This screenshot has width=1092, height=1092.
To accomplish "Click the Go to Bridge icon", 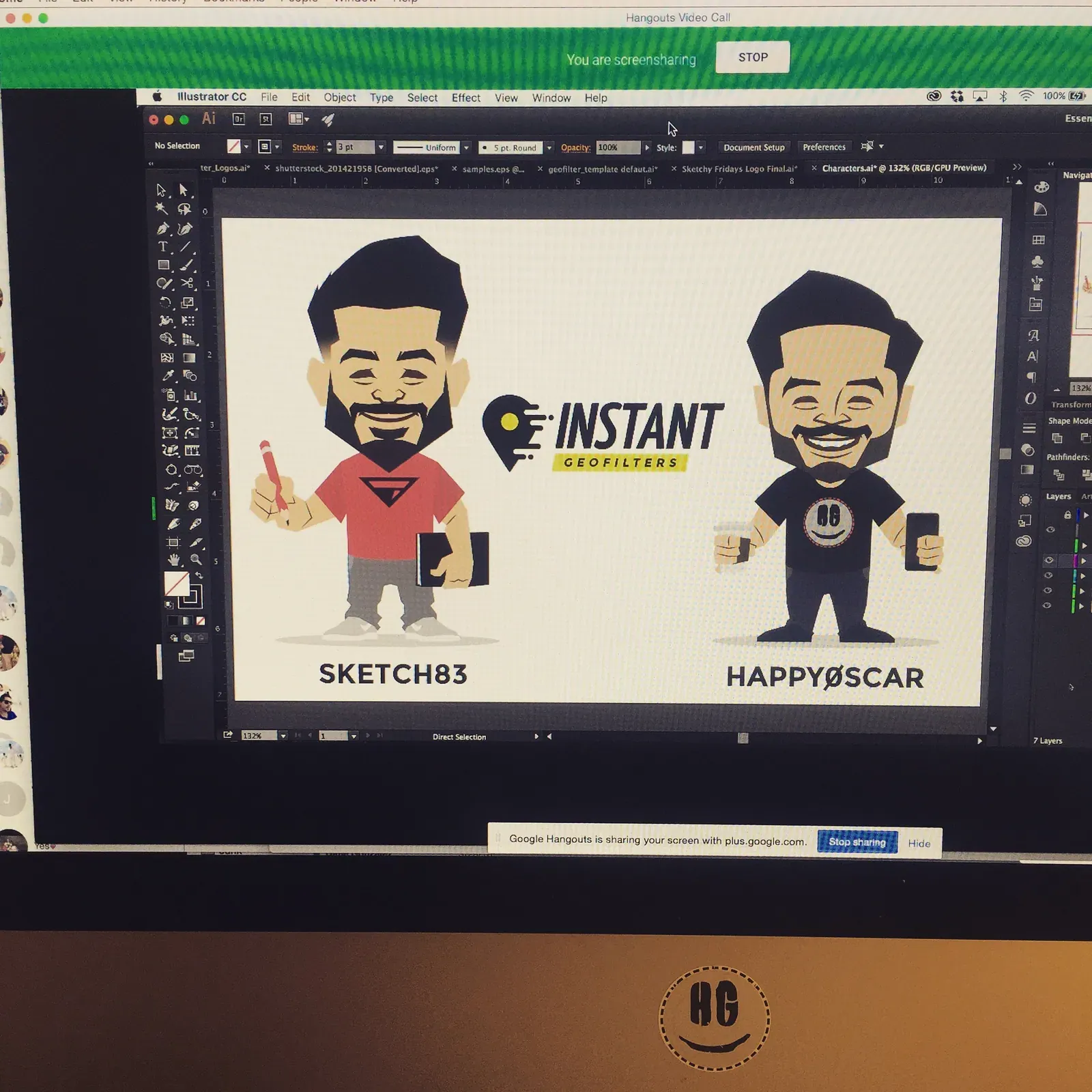I will click(238, 119).
